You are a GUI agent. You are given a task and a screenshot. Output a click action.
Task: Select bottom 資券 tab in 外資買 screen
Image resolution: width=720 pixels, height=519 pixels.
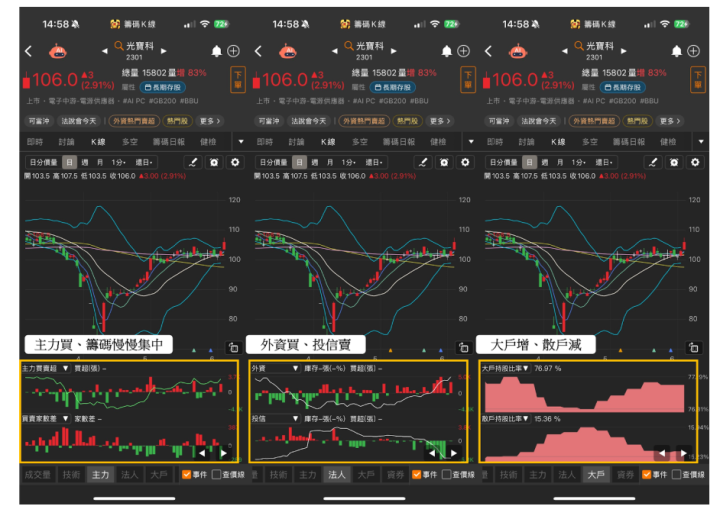[x=395, y=474]
